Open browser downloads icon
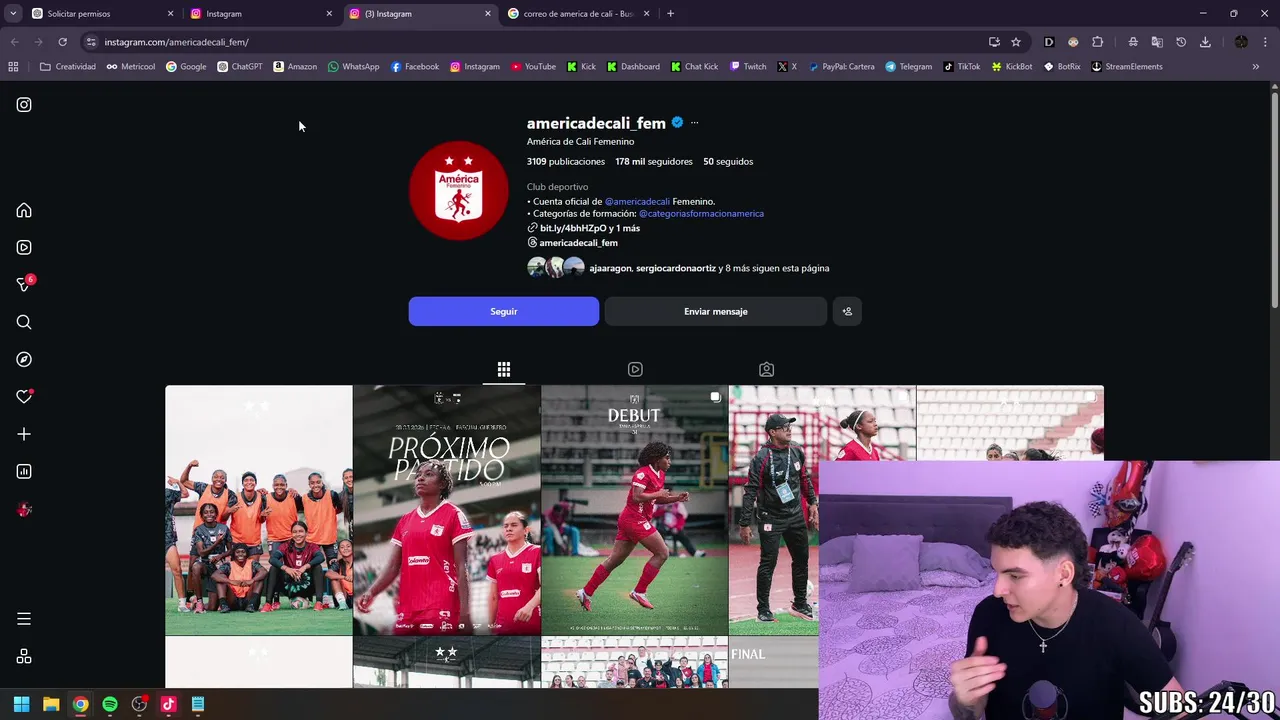Viewport: 1280px width, 720px height. tap(1205, 42)
